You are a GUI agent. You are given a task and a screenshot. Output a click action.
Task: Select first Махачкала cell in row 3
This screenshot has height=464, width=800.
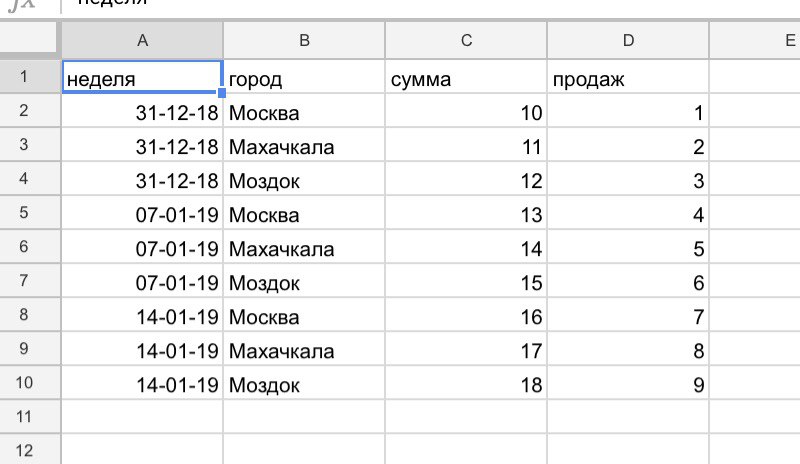click(x=304, y=145)
